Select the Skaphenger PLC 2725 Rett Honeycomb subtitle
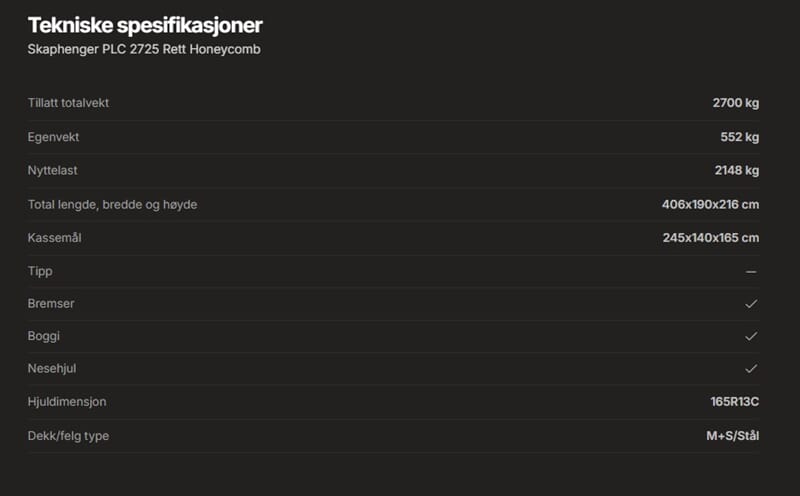The image size is (800, 496). [x=144, y=49]
